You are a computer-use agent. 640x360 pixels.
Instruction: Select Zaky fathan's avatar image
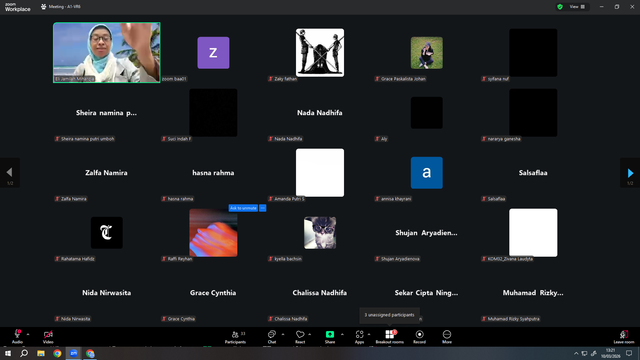(320, 53)
